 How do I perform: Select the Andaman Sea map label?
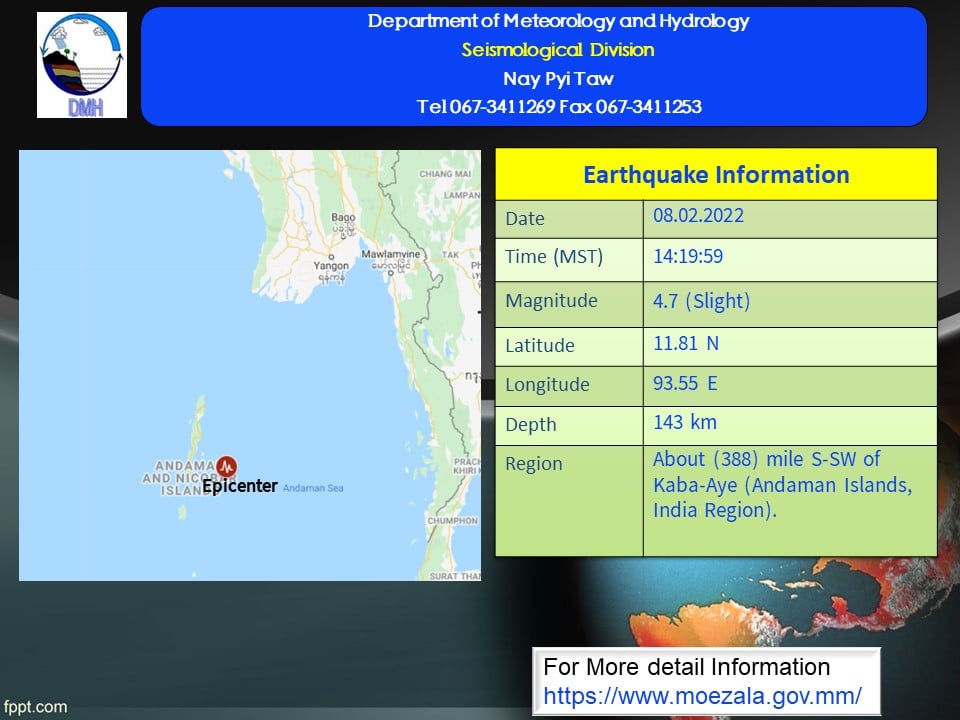point(313,488)
